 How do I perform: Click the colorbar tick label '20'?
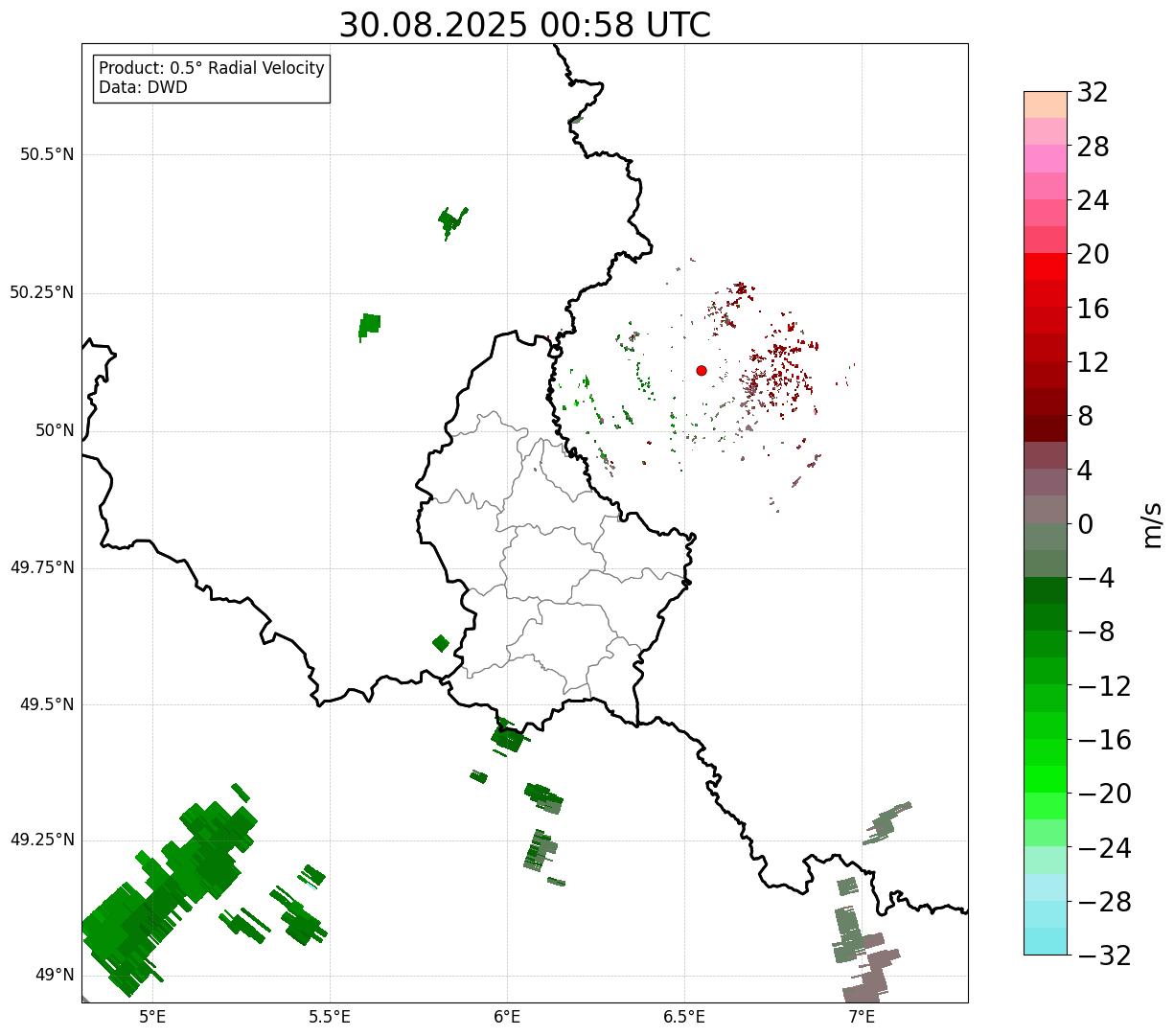[x=1093, y=255]
